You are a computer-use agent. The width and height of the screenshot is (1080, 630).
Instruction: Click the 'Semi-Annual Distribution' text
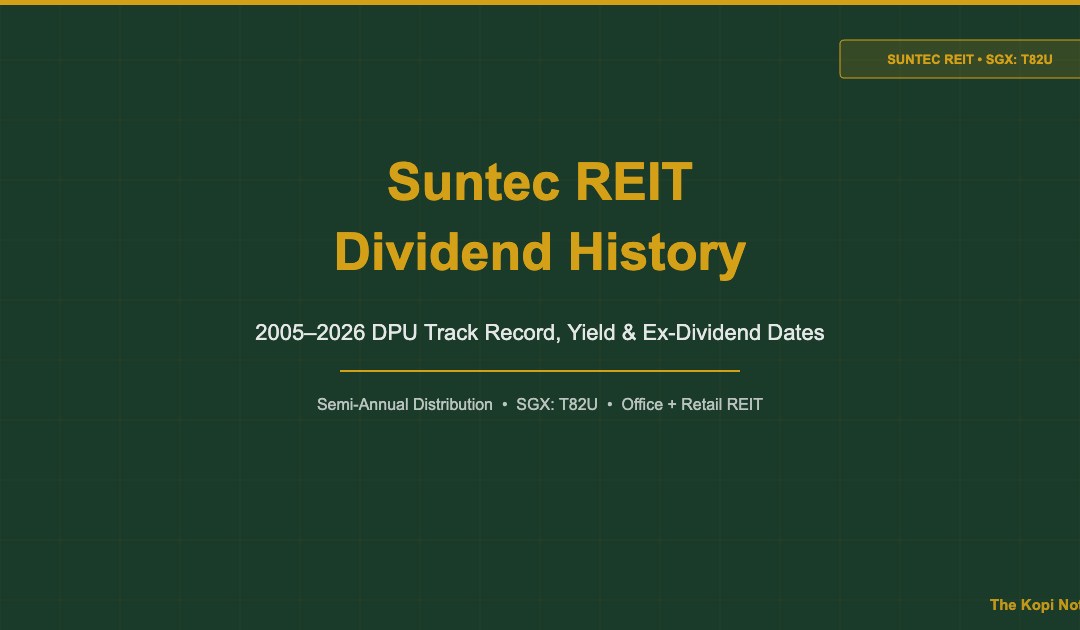pyautogui.click(x=405, y=405)
